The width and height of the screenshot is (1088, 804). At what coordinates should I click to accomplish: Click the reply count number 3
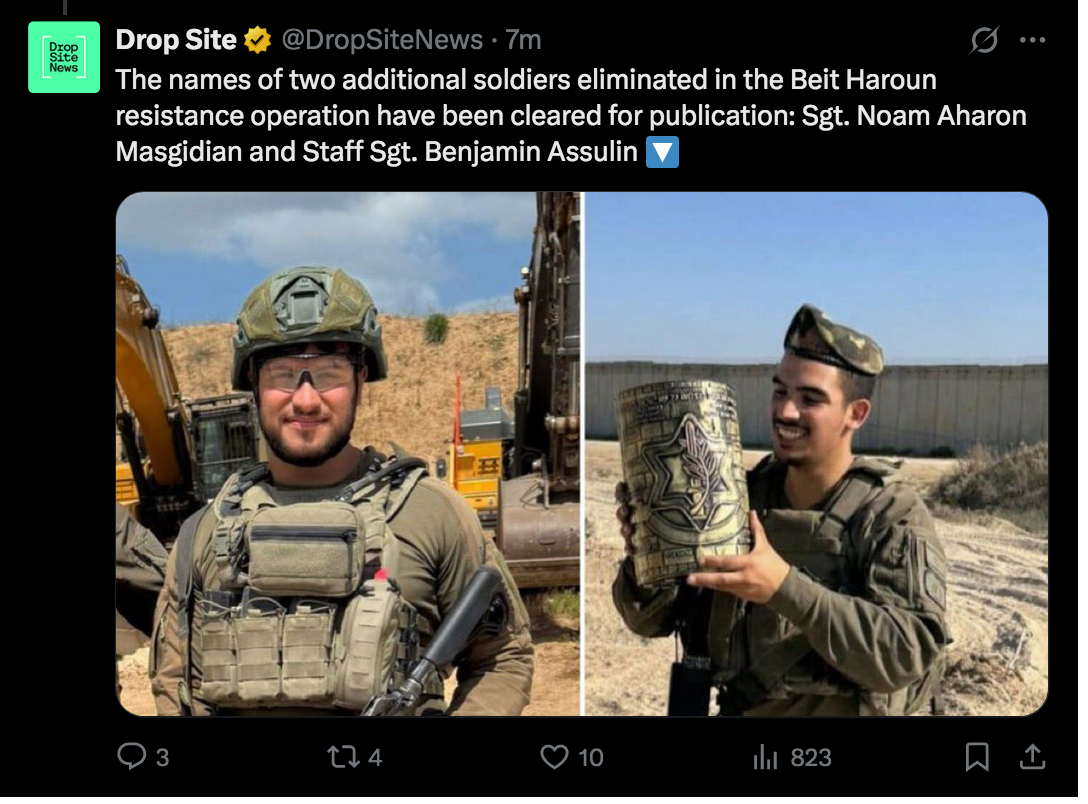pos(162,758)
